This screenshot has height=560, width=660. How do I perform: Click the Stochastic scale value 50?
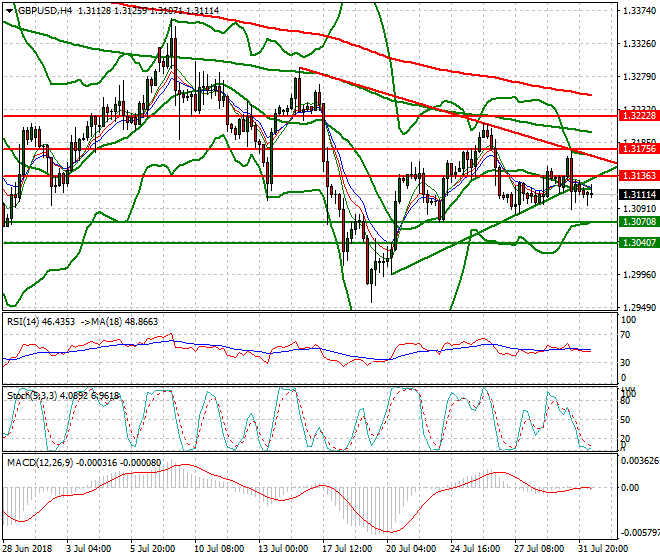pyautogui.click(x=625, y=420)
